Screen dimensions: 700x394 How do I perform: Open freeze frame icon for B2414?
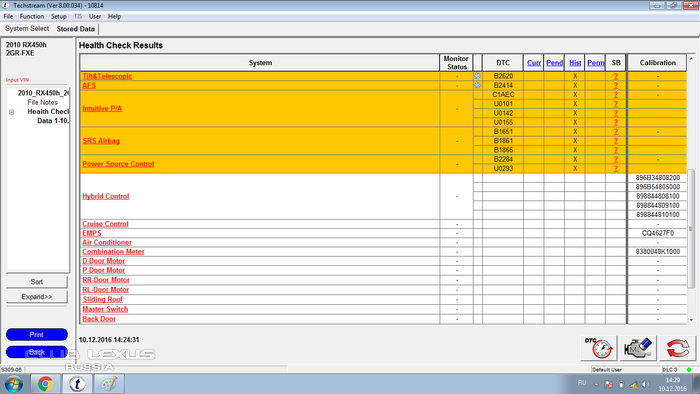477,85
